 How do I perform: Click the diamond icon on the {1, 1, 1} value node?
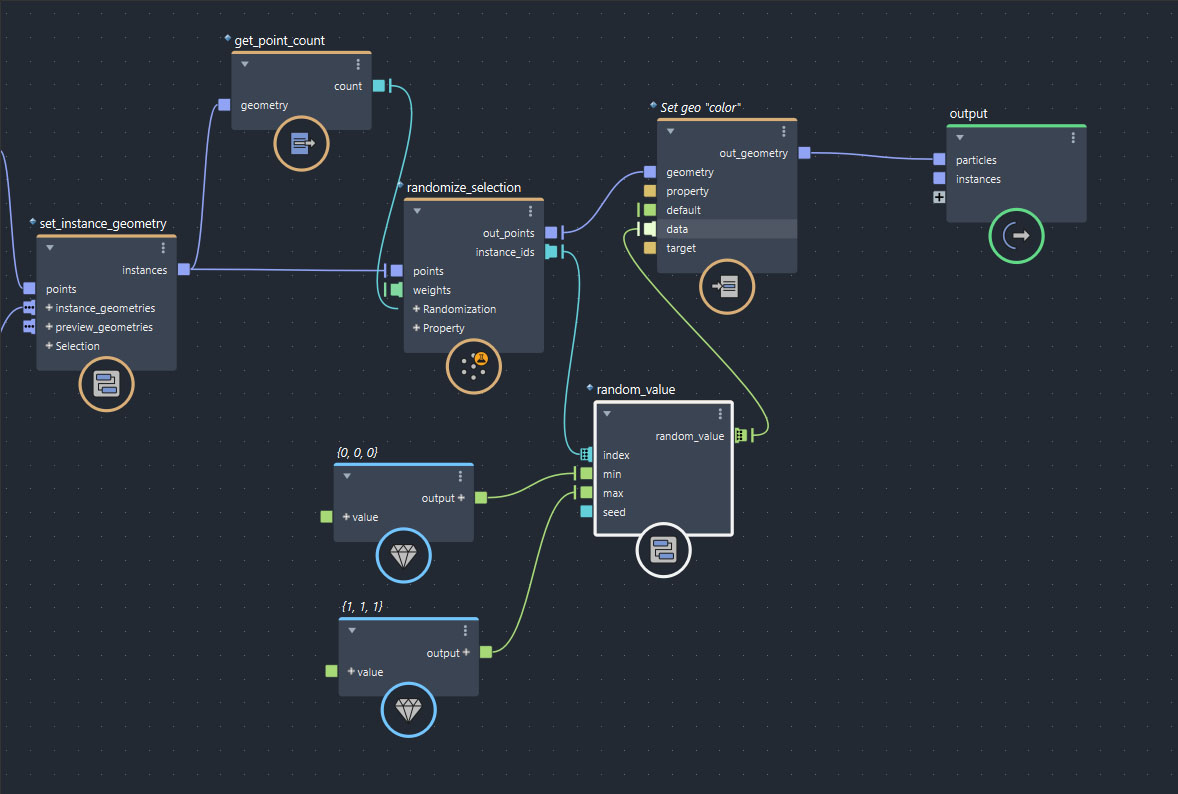408,710
